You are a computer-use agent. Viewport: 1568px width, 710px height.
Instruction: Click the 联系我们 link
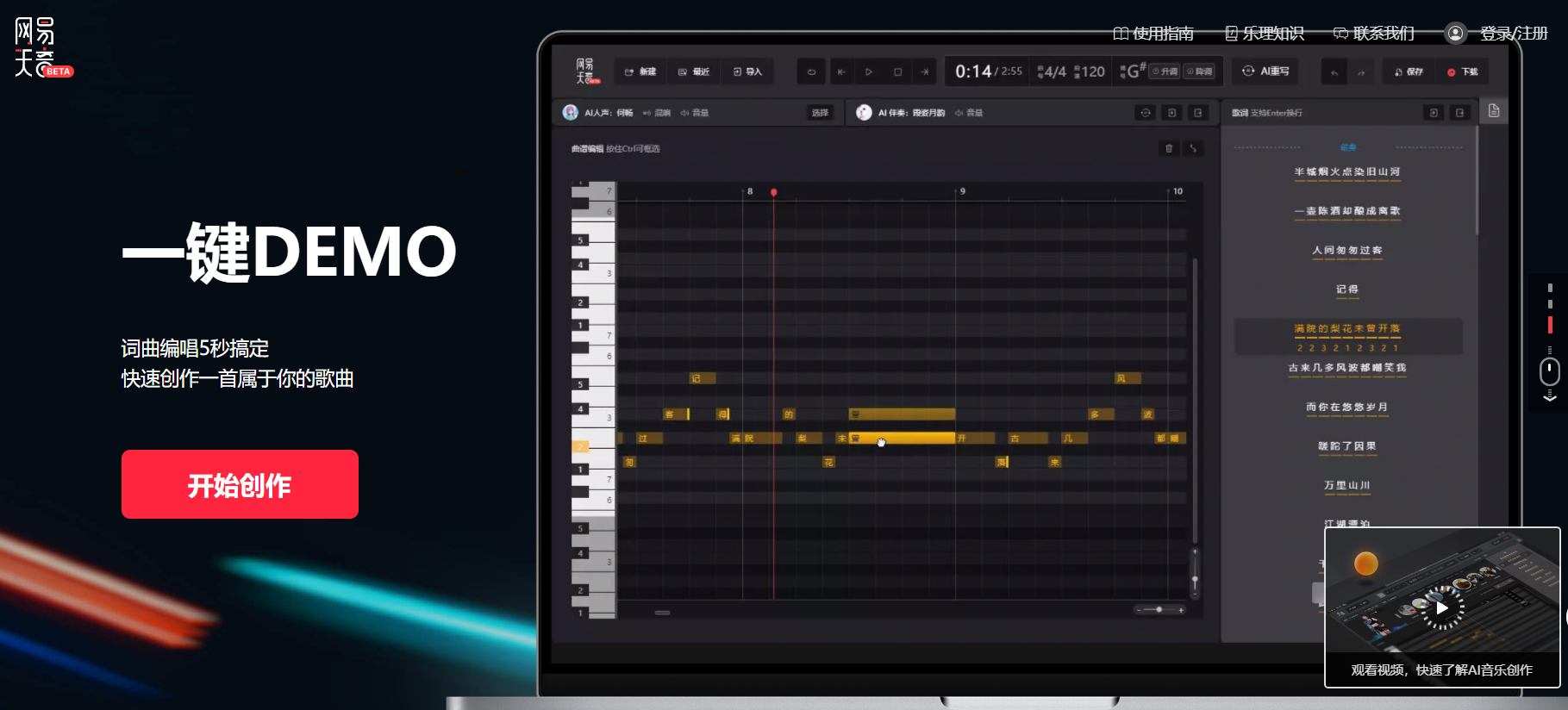coord(1374,34)
